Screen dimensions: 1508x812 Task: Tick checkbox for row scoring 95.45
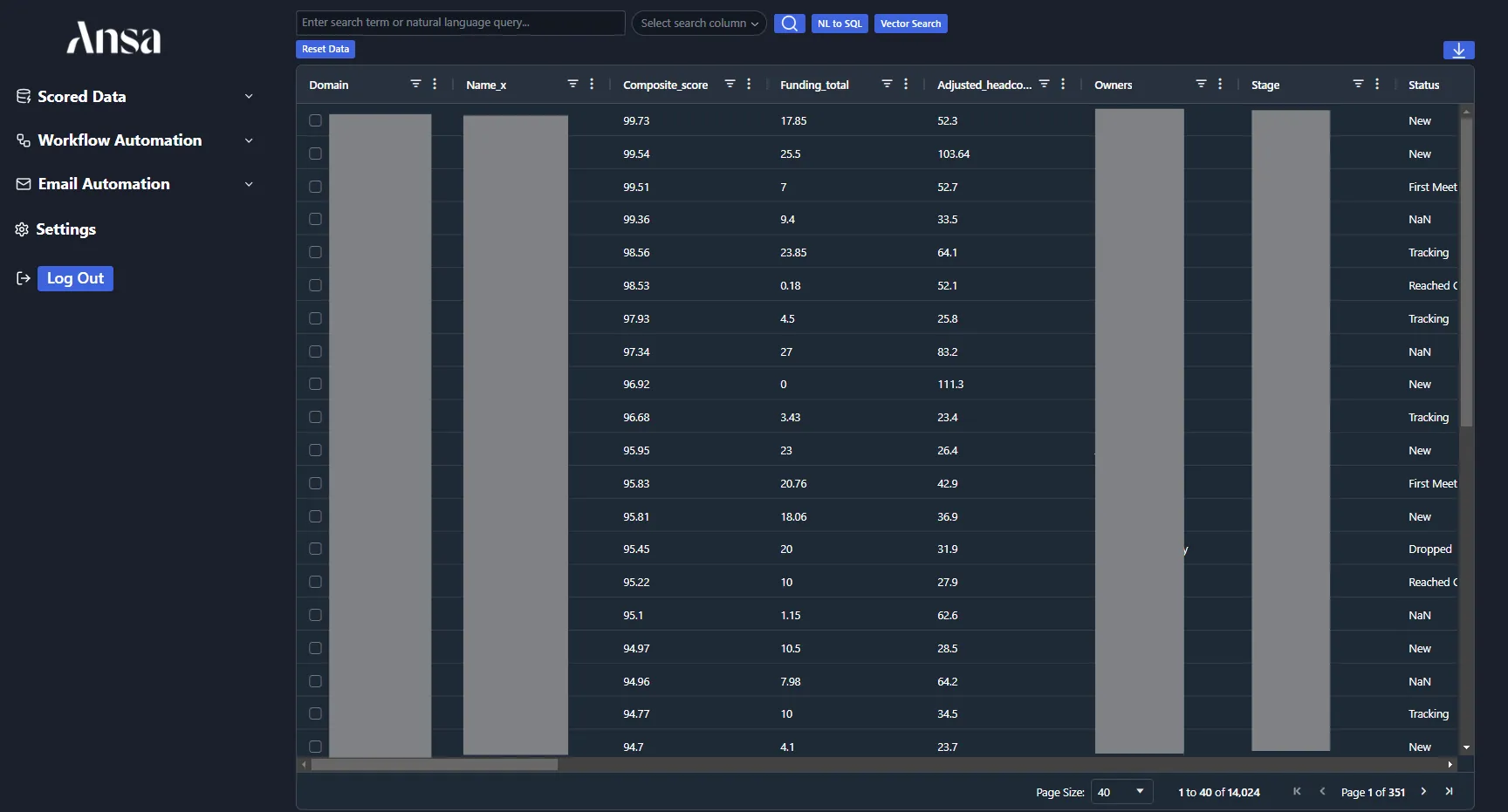315,549
